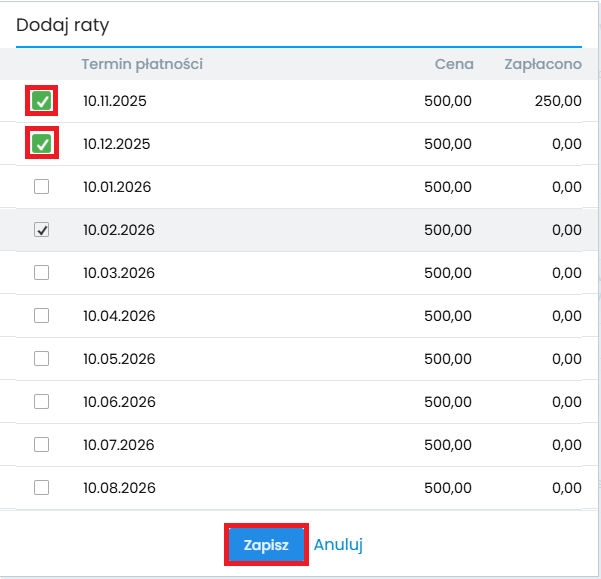The height and width of the screenshot is (579, 601).
Task: Select the 10.02.2026 date text
Action: 119,230
